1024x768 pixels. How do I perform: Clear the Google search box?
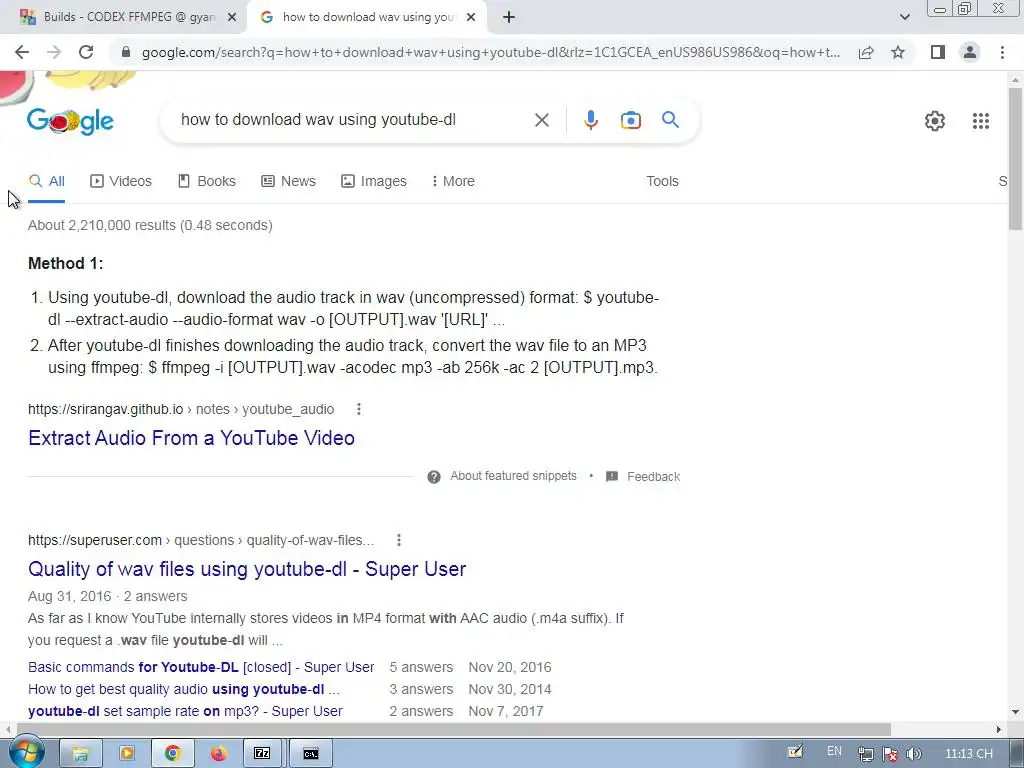coord(541,120)
